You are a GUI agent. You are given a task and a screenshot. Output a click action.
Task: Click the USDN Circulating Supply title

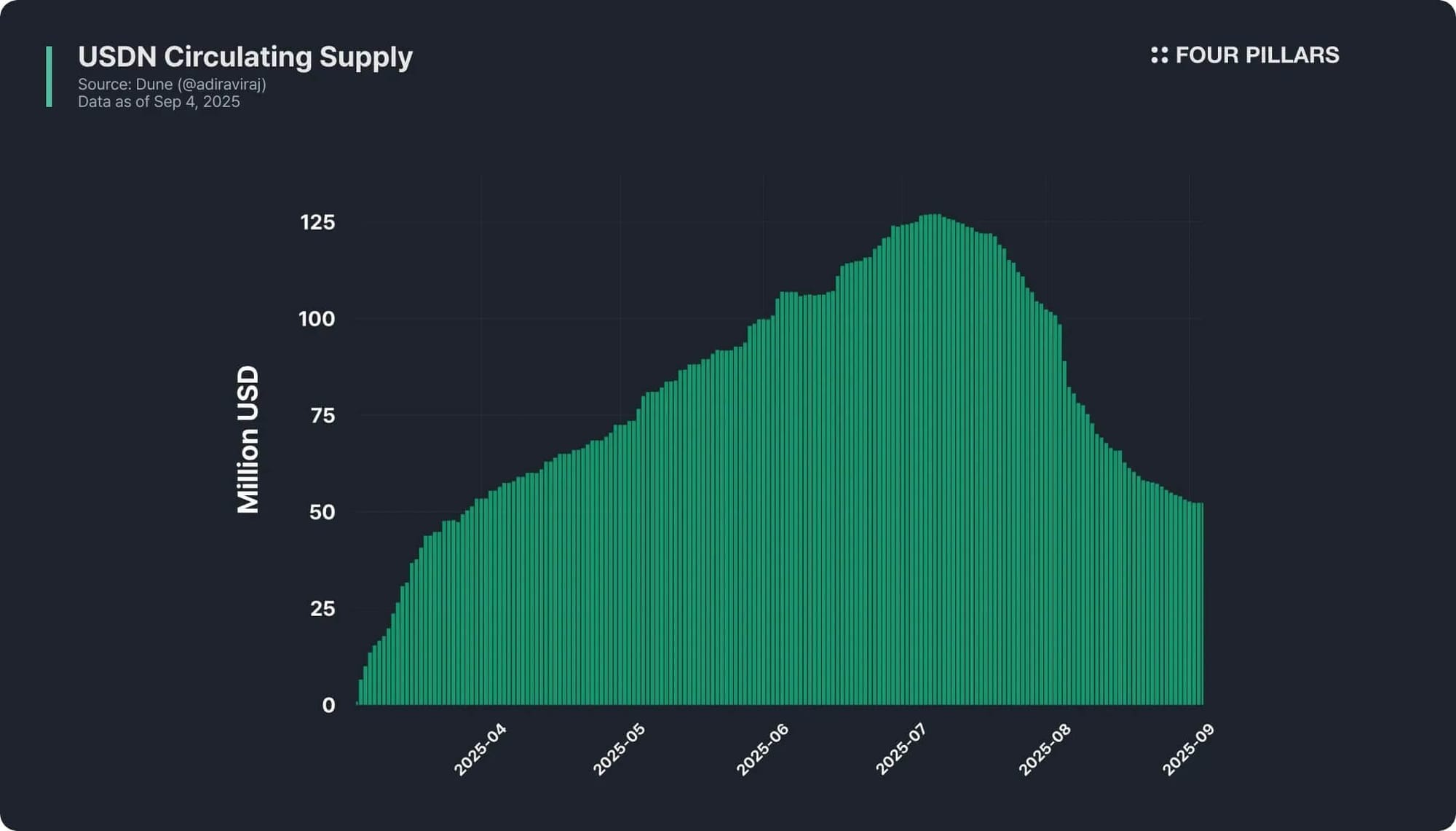pyautogui.click(x=245, y=57)
